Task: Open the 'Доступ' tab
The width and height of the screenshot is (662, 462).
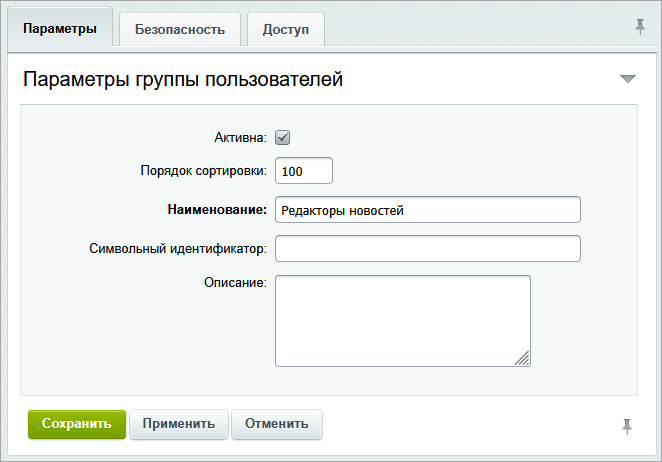Action: coord(285,29)
